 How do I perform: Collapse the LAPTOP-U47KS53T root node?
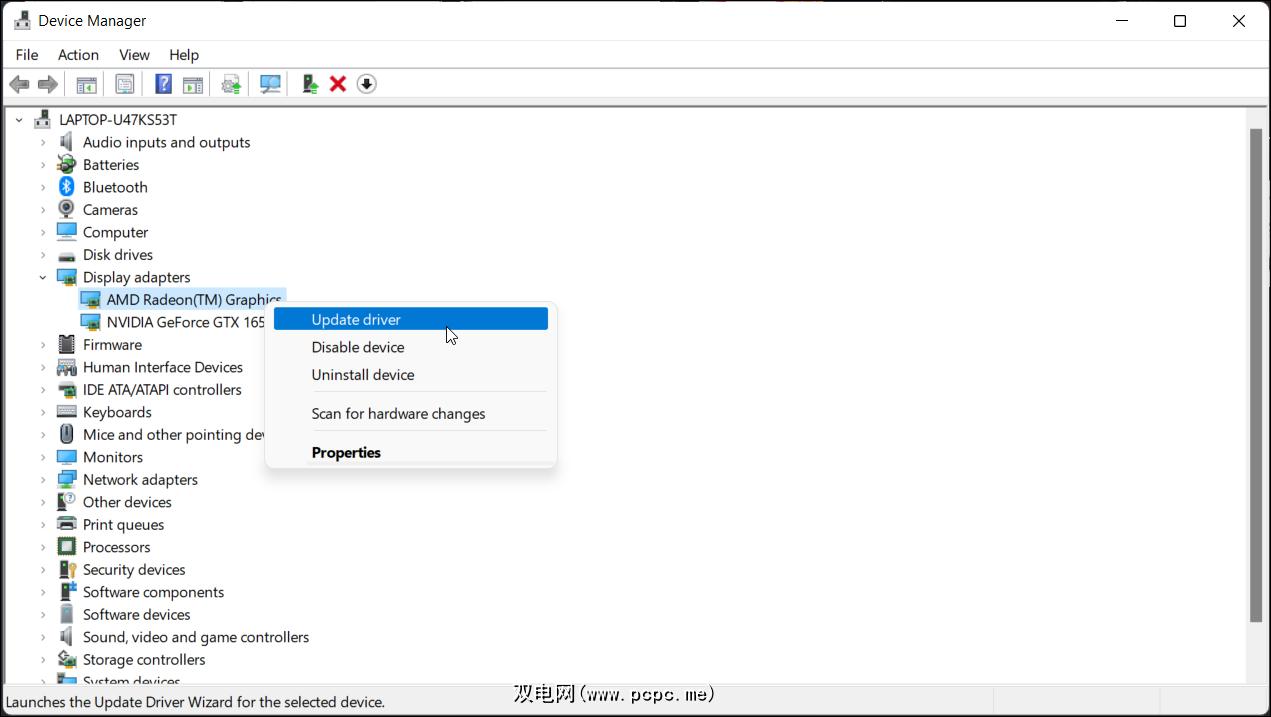tap(19, 120)
